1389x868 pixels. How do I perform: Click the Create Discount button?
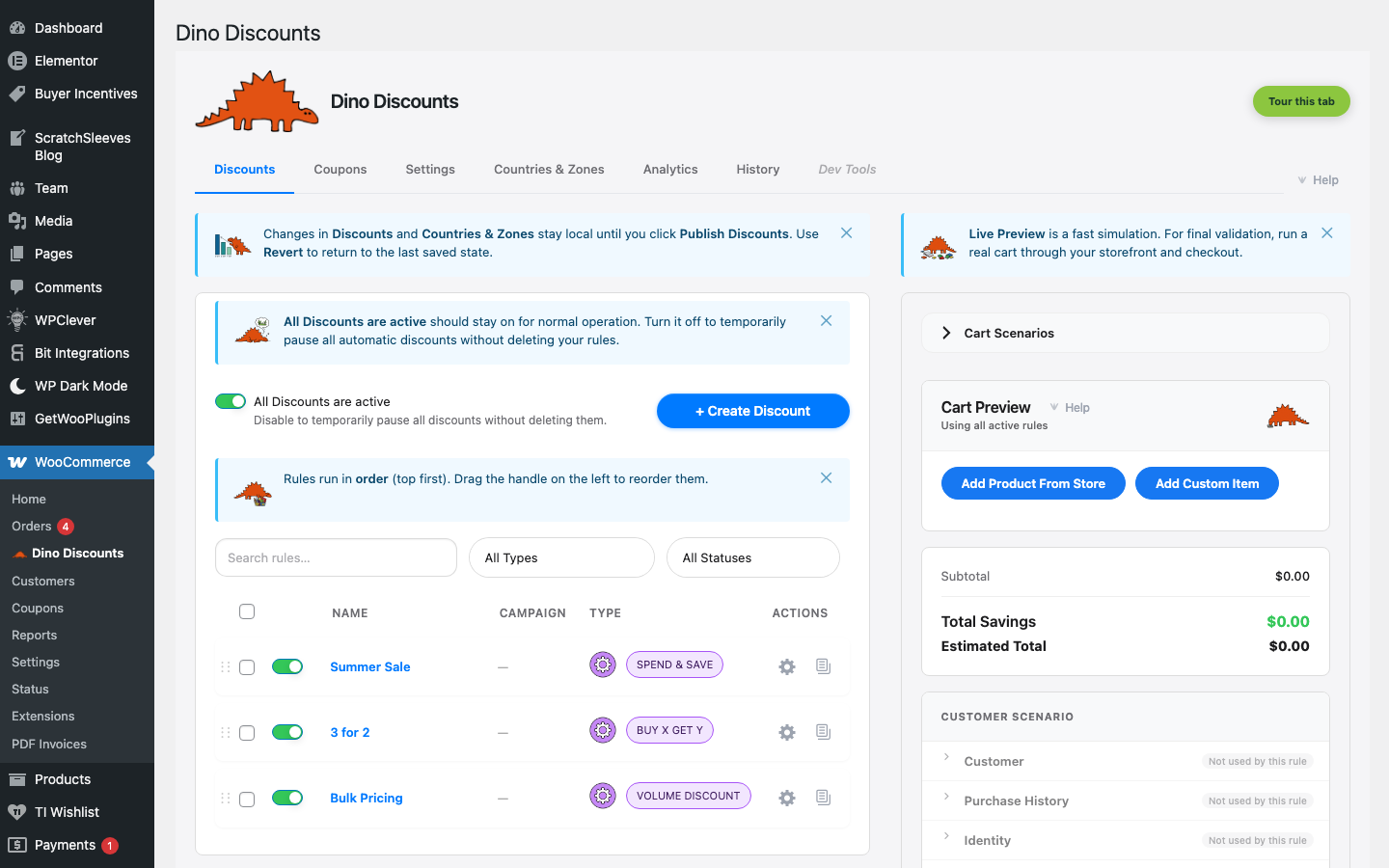coord(753,411)
